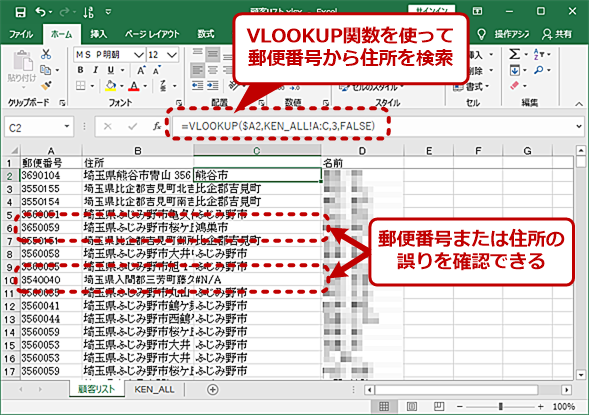The height and width of the screenshot is (415, 589).
Task: Click the Format Painter brush icon
Action: click(x=46, y=85)
